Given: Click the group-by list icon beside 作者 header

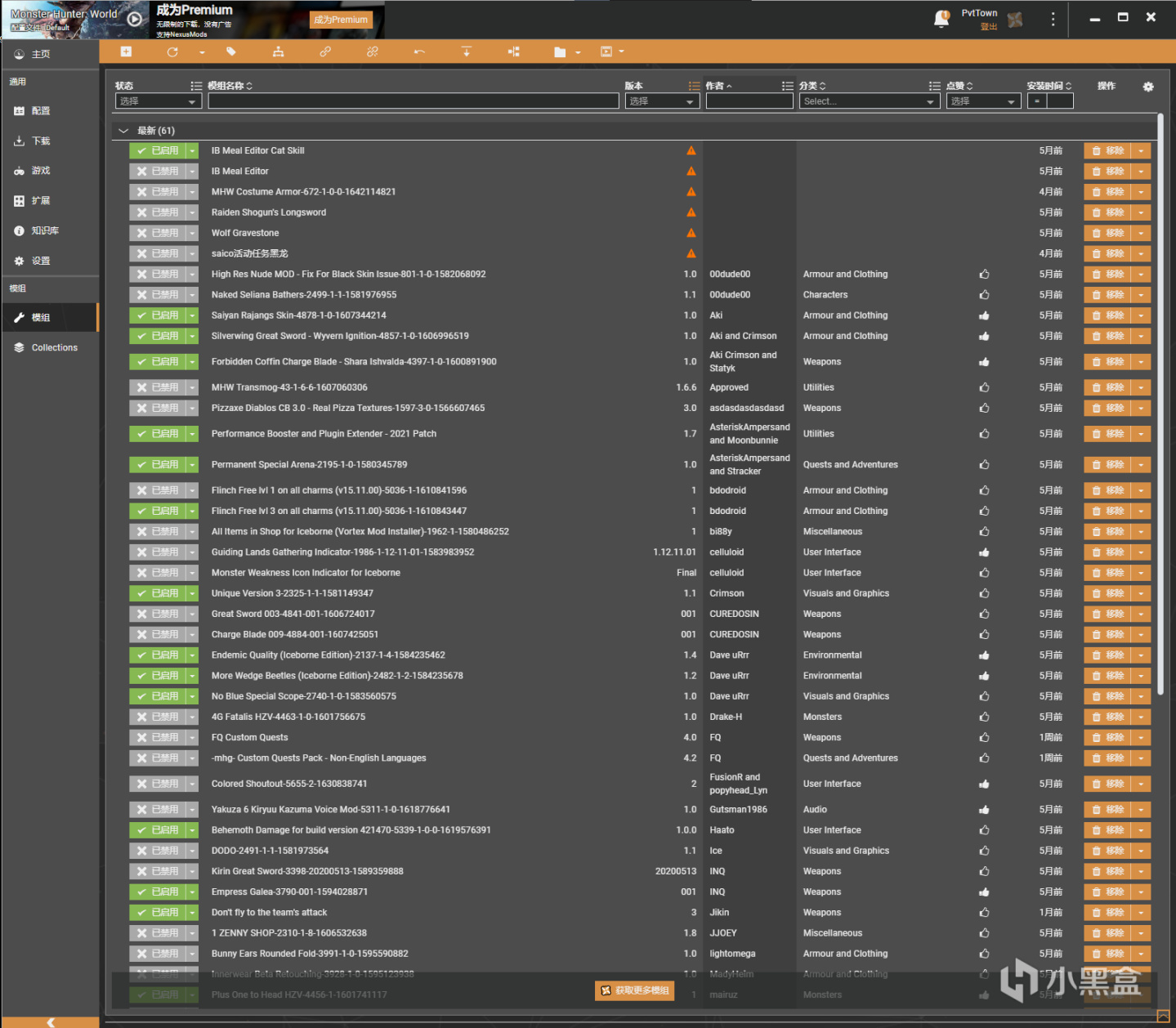Looking at the screenshot, I should (x=788, y=86).
